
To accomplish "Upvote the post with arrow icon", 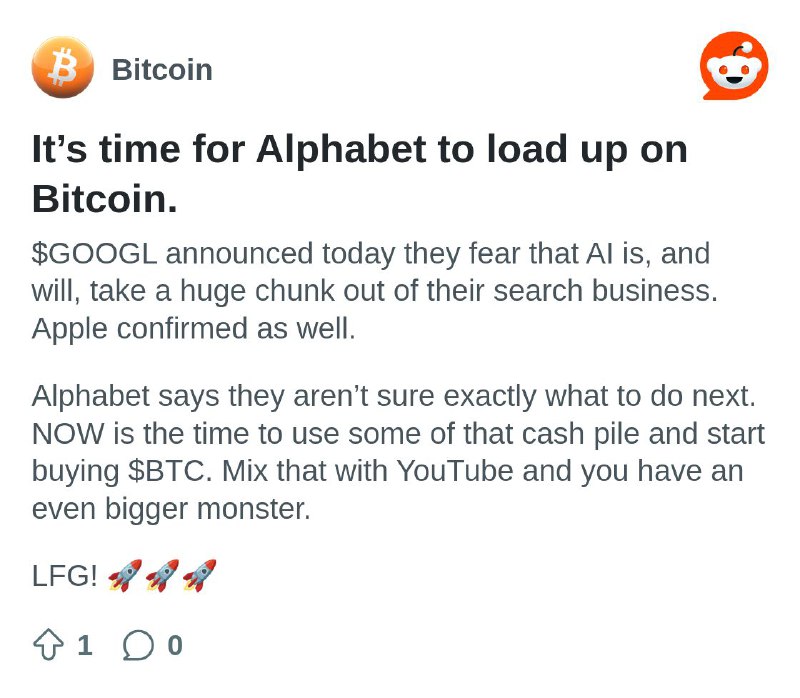I will 48,645.
